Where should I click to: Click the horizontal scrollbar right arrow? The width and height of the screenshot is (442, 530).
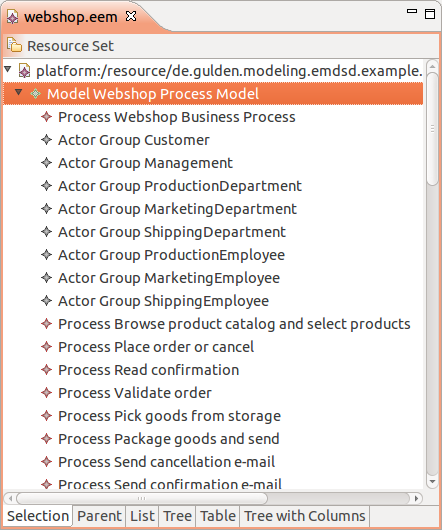tap(417, 498)
